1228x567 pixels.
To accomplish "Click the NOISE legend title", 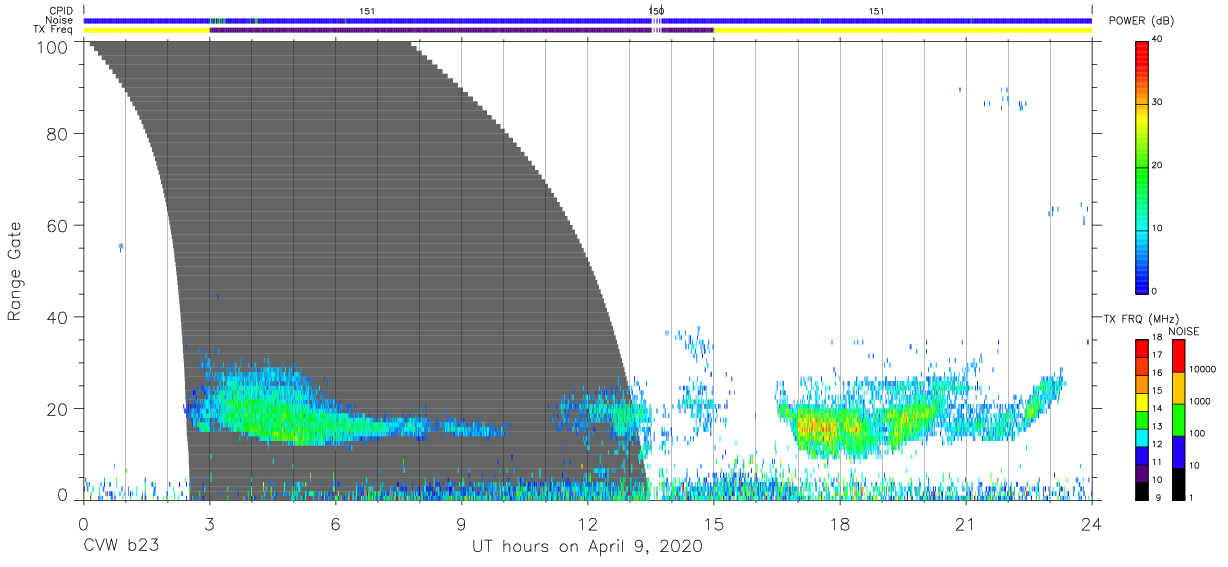I will (1184, 331).
